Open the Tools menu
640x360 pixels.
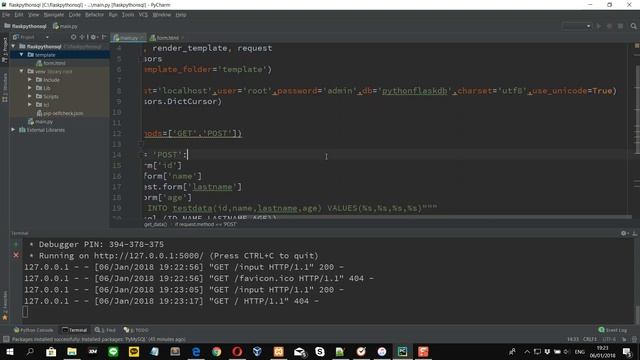click(x=128, y=15)
